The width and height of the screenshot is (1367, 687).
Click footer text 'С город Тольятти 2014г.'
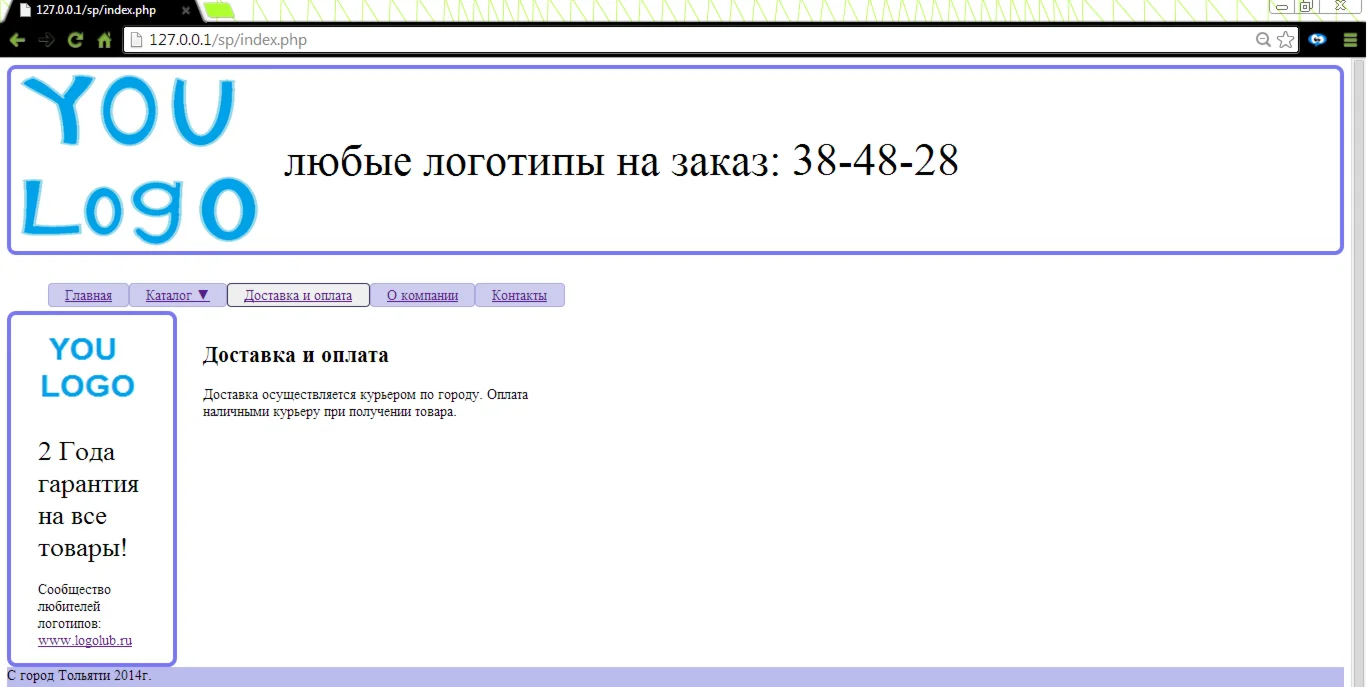(x=79, y=676)
